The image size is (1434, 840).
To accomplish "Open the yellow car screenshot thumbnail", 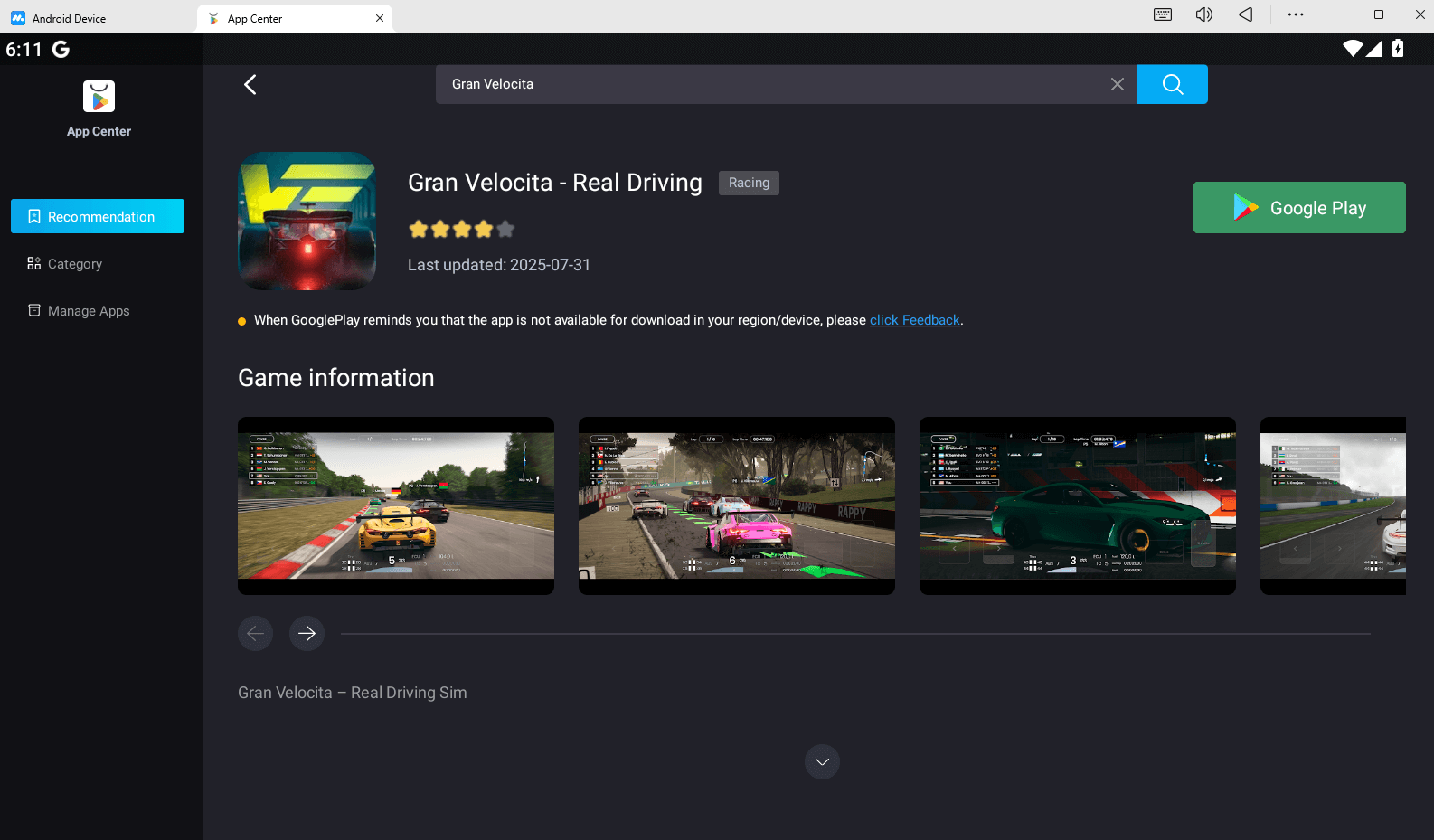I will (x=396, y=505).
